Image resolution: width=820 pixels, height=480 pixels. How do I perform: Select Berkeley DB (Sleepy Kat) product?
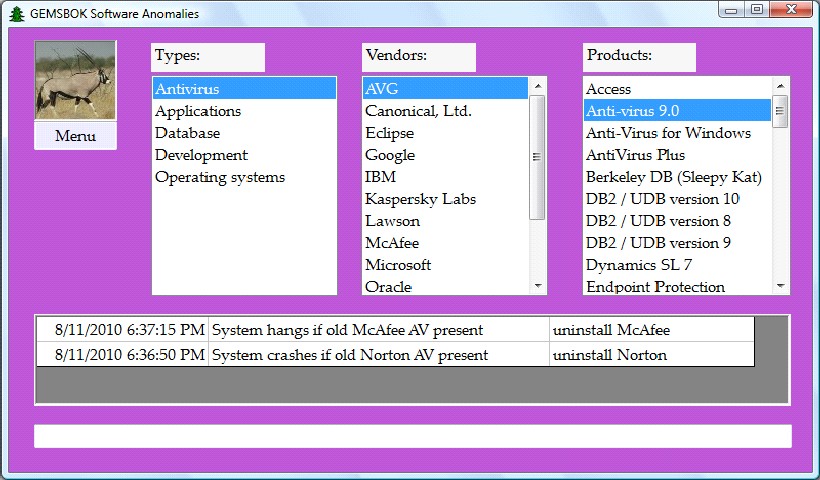pyautogui.click(x=674, y=177)
